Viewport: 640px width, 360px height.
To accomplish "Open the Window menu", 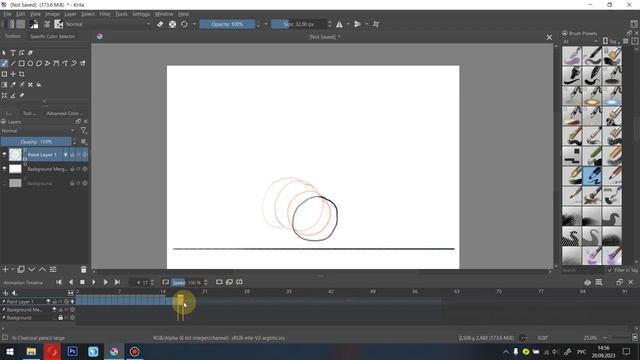I will point(164,14).
